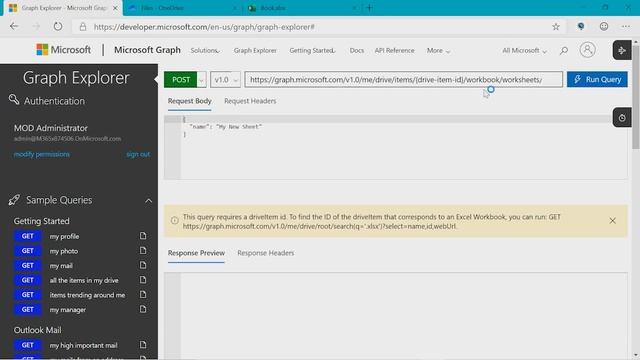The width and height of the screenshot is (640, 360).
Task: Run the GET my manager sample query
Action: coord(27,309)
